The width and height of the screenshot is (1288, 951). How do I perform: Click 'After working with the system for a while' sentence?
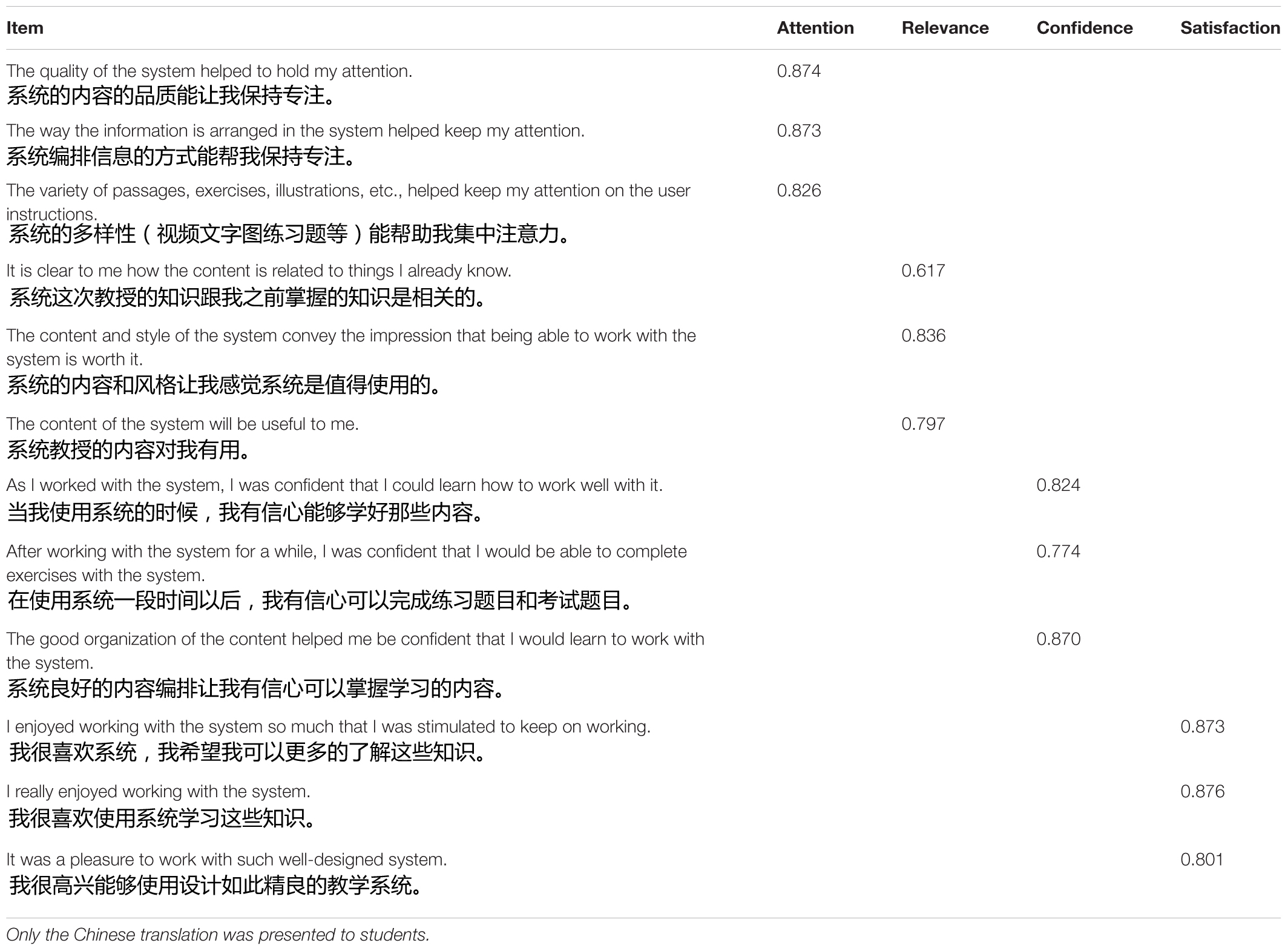(347, 564)
